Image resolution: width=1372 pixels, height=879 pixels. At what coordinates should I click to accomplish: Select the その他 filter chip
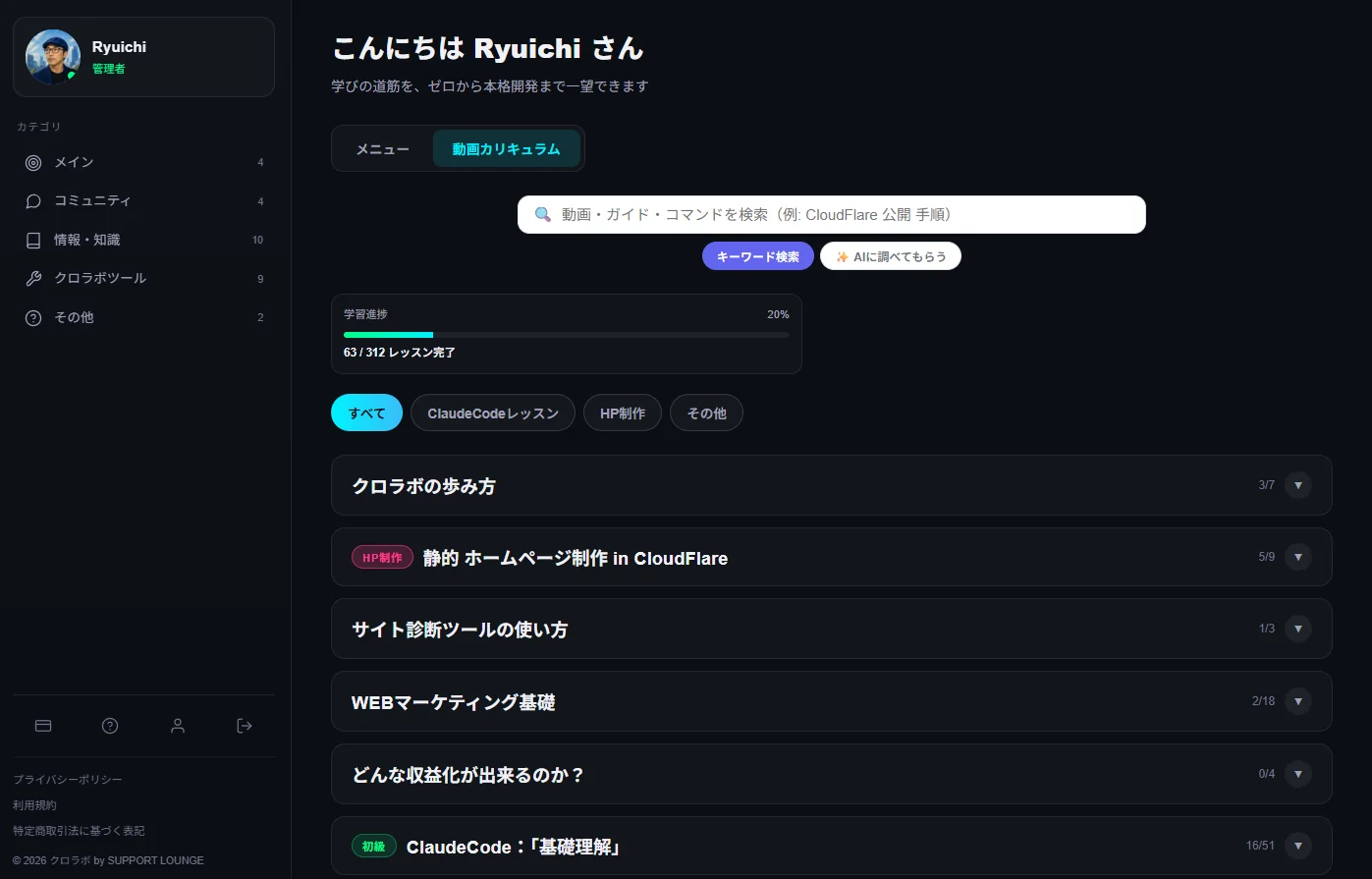tap(706, 413)
